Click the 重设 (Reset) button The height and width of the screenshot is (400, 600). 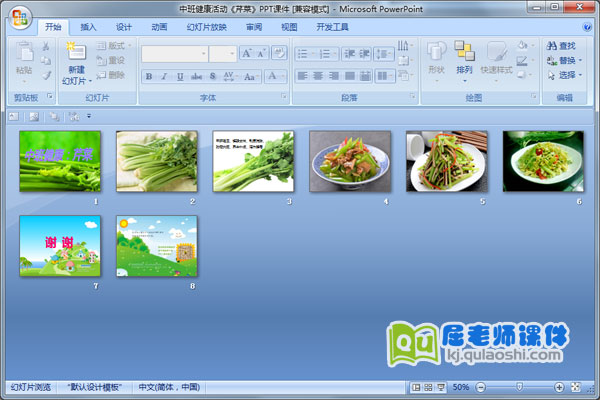(111, 60)
